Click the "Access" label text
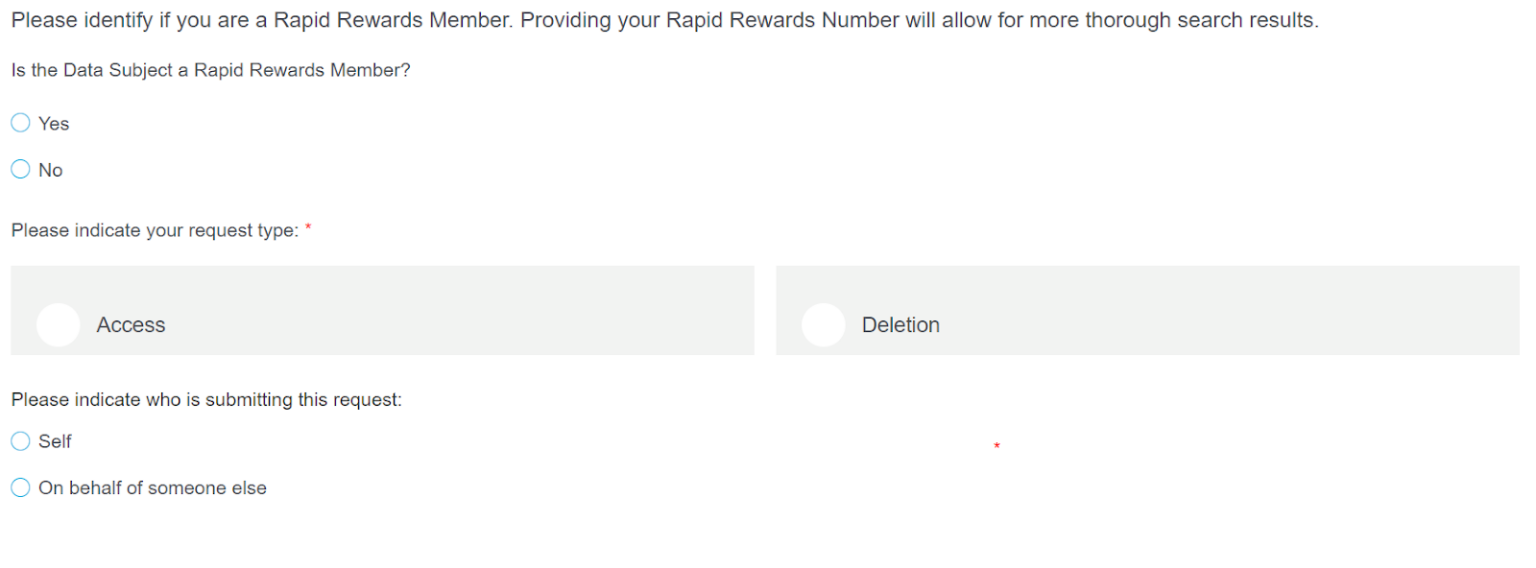This screenshot has width=1536, height=568. pyautogui.click(x=131, y=325)
